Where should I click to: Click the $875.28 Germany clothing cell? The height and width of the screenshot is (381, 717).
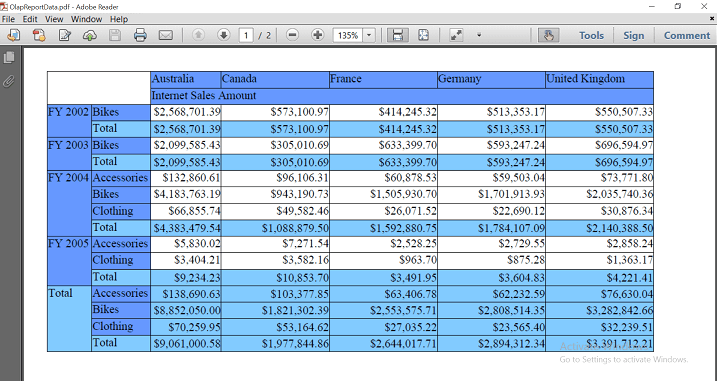coord(492,260)
